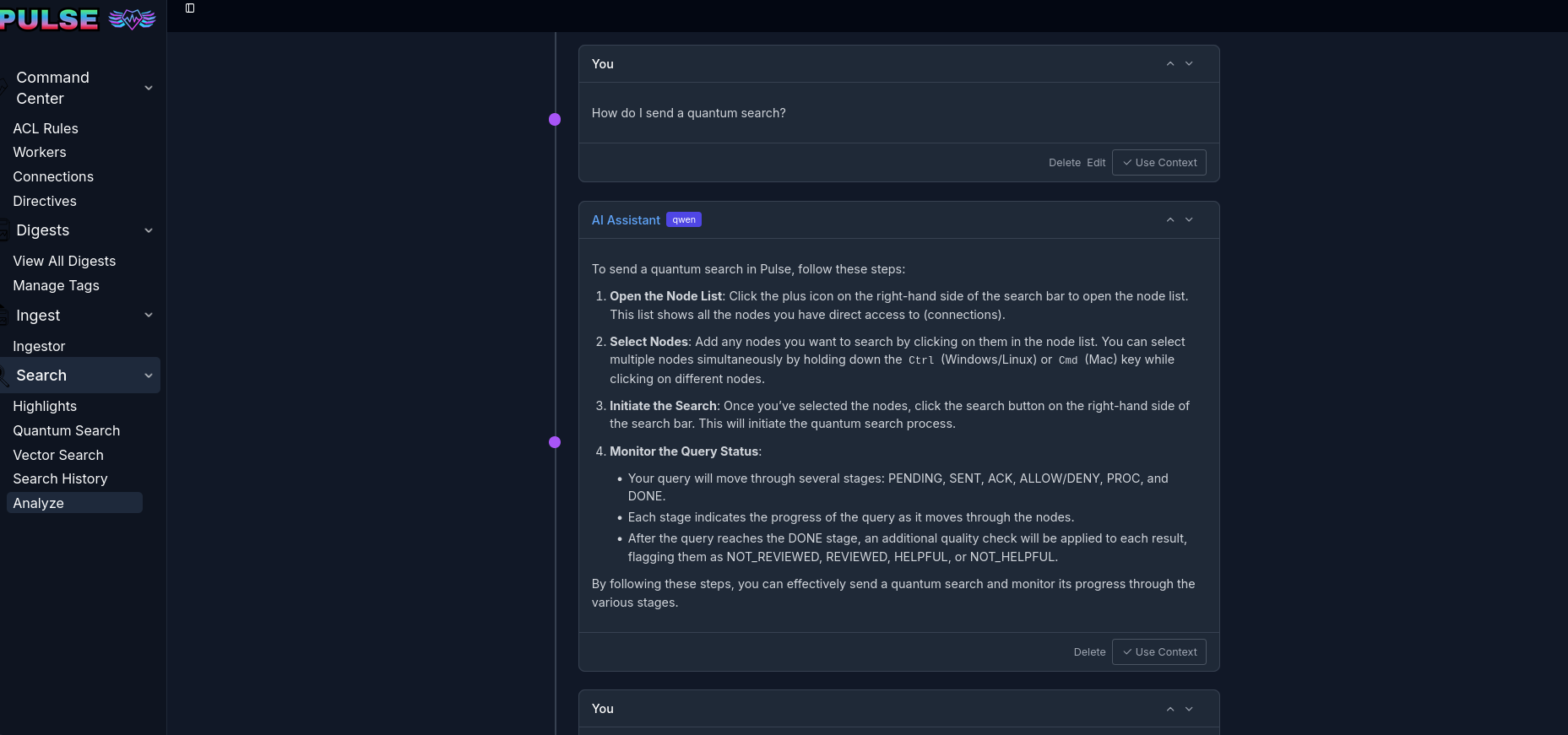The height and width of the screenshot is (735, 1568).
Task: Edit the quantum search question
Action: (x=1096, y=163)
